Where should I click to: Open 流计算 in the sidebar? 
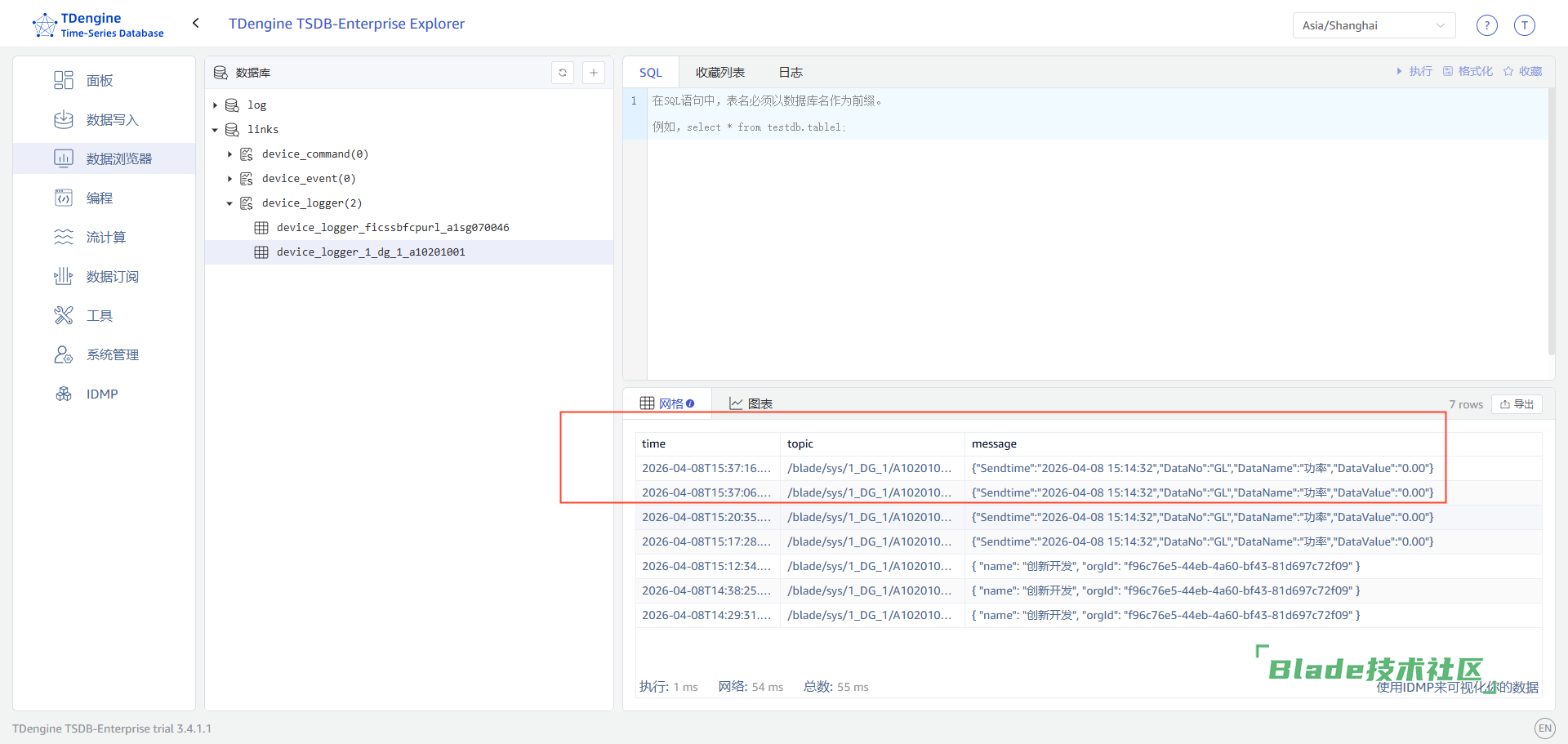(x=105, y=238)
